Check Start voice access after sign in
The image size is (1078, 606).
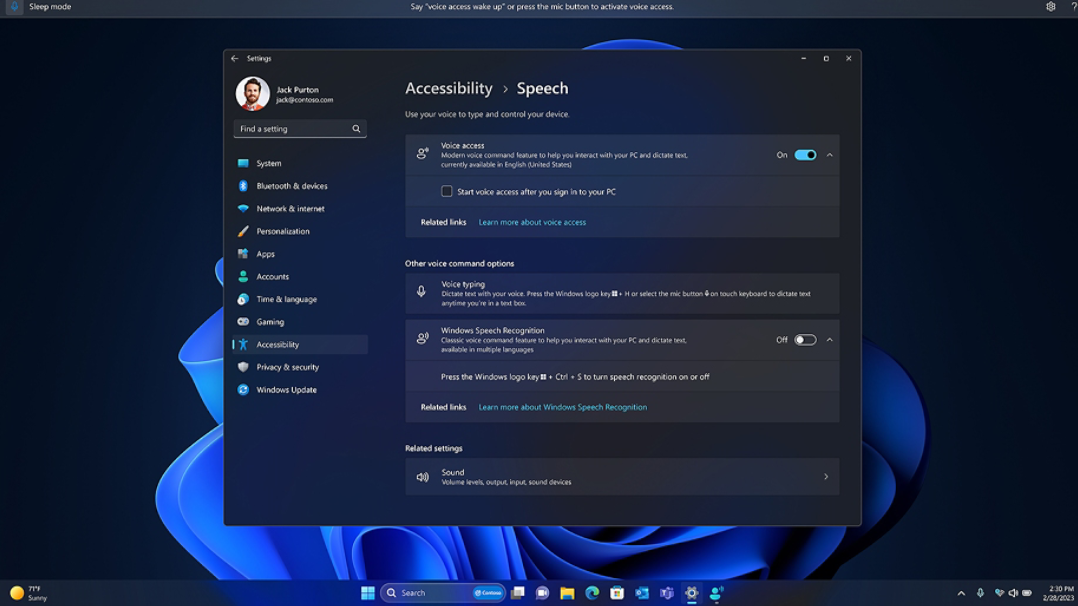point(447,191)
